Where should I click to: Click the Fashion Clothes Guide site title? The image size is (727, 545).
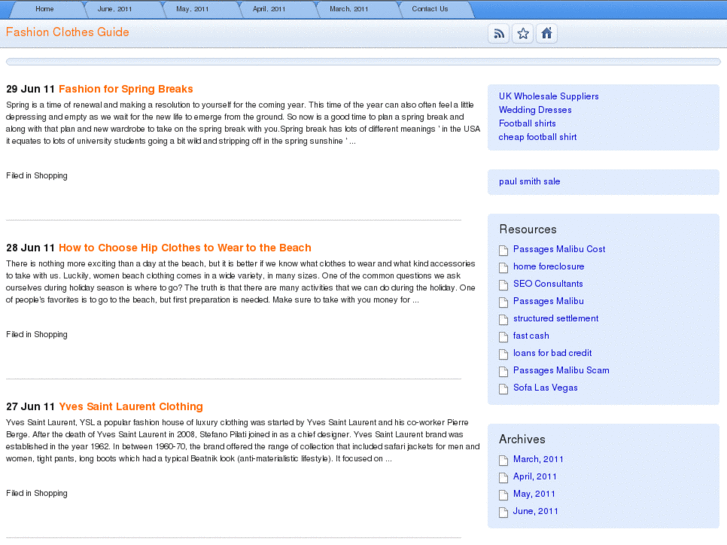pos(67,32)
